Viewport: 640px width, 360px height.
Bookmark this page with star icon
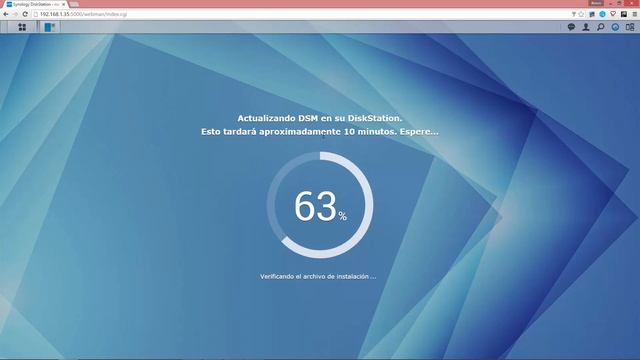coord(581,14)
